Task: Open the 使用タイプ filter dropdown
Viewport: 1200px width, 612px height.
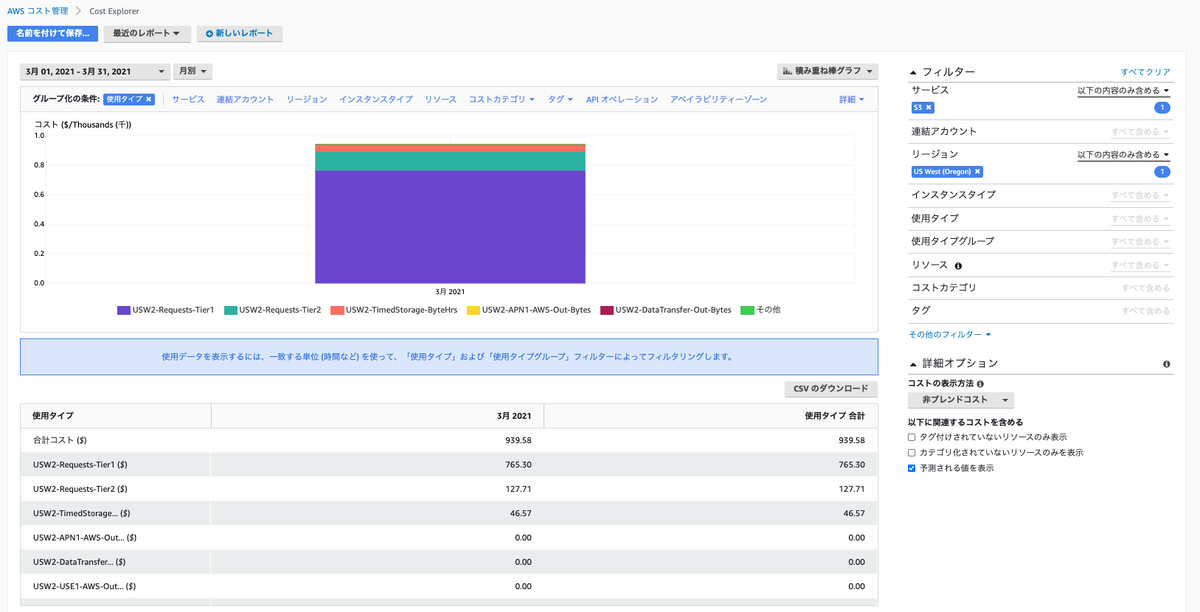Action: click(1140, 218)
